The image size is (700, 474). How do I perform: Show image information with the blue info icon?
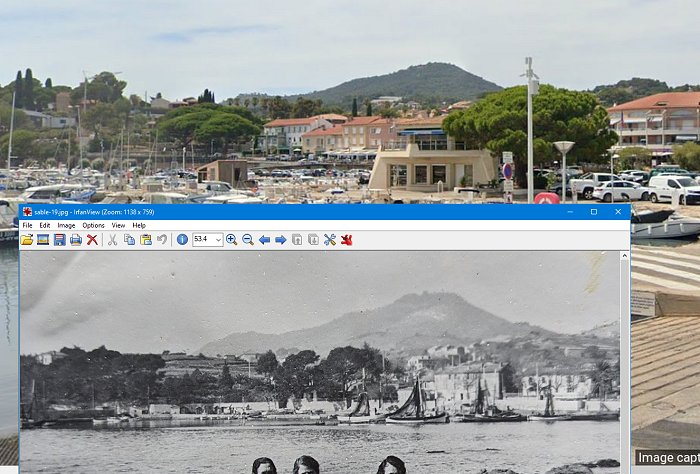tap(182, 240)
